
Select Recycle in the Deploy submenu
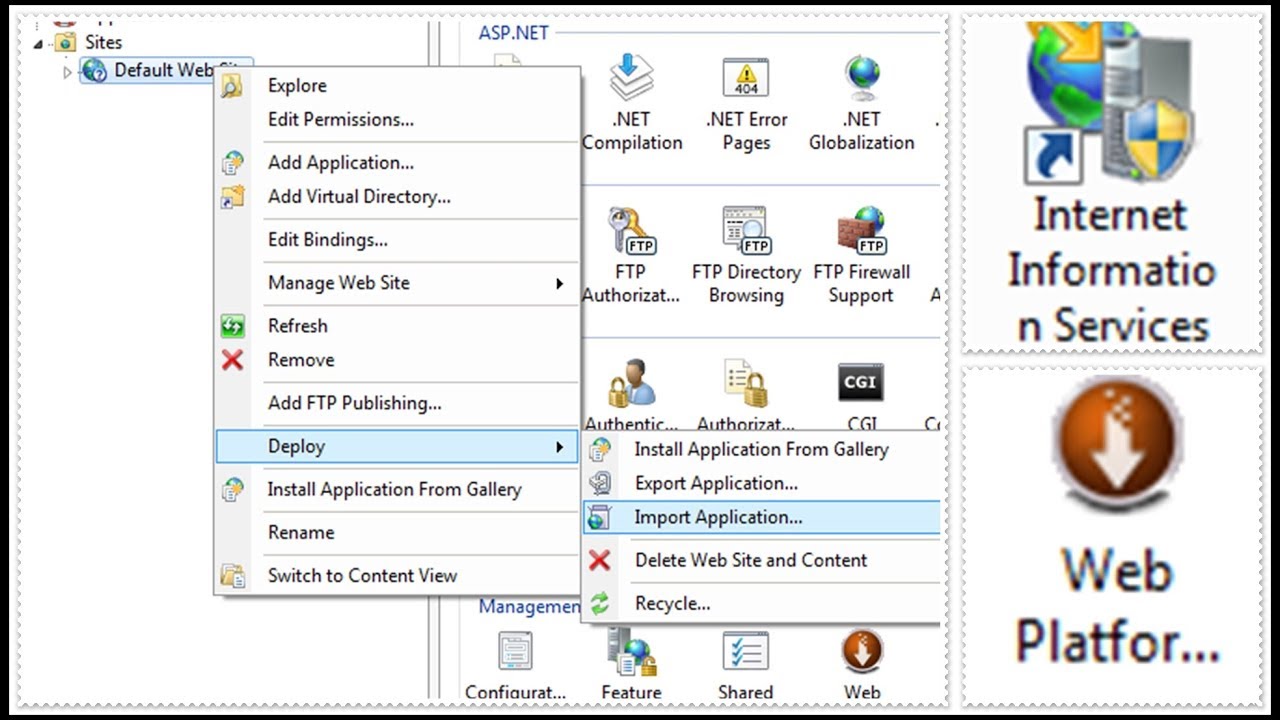pos(762,604)
